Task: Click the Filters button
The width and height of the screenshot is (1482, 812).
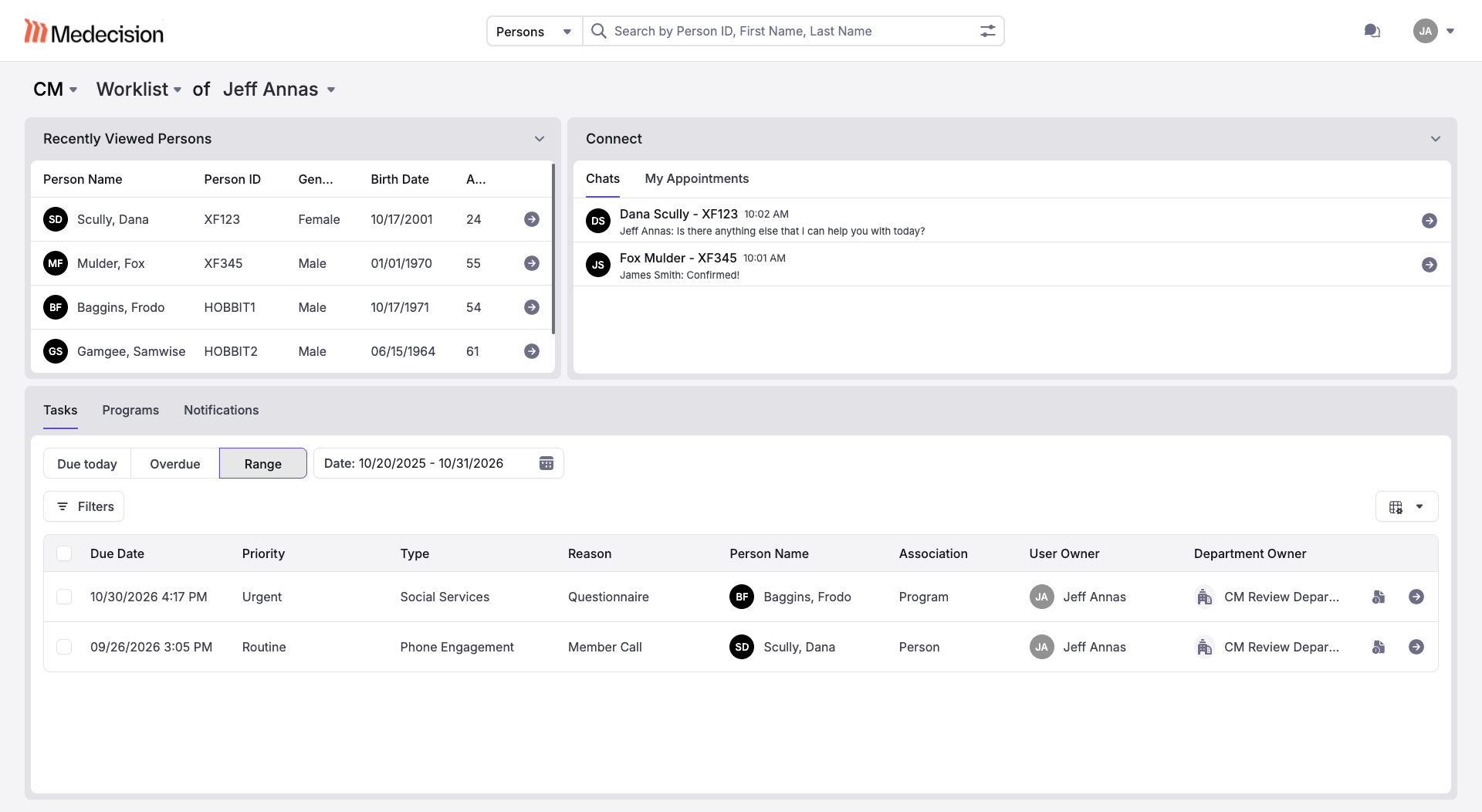Action: 84,506
